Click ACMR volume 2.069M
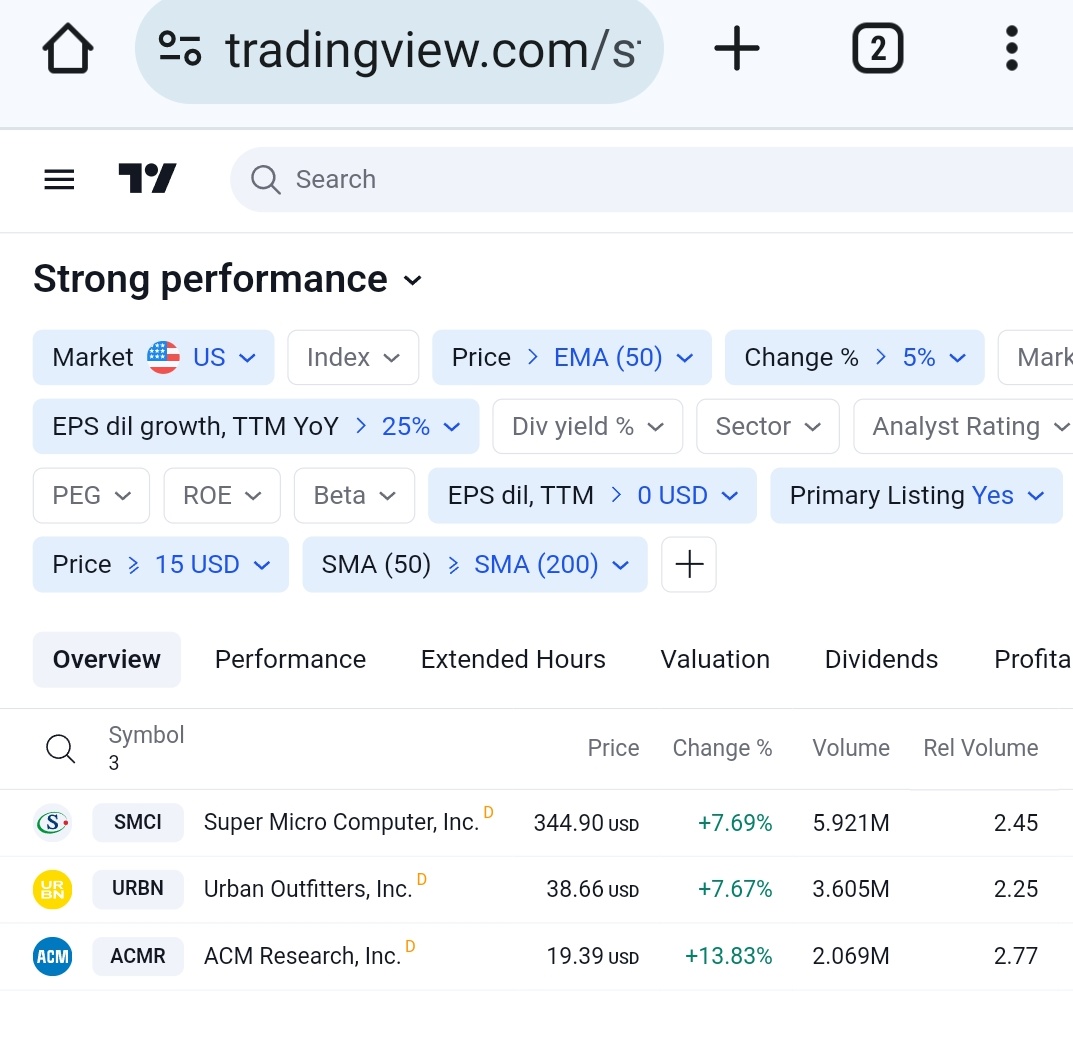 coord(851,956)
